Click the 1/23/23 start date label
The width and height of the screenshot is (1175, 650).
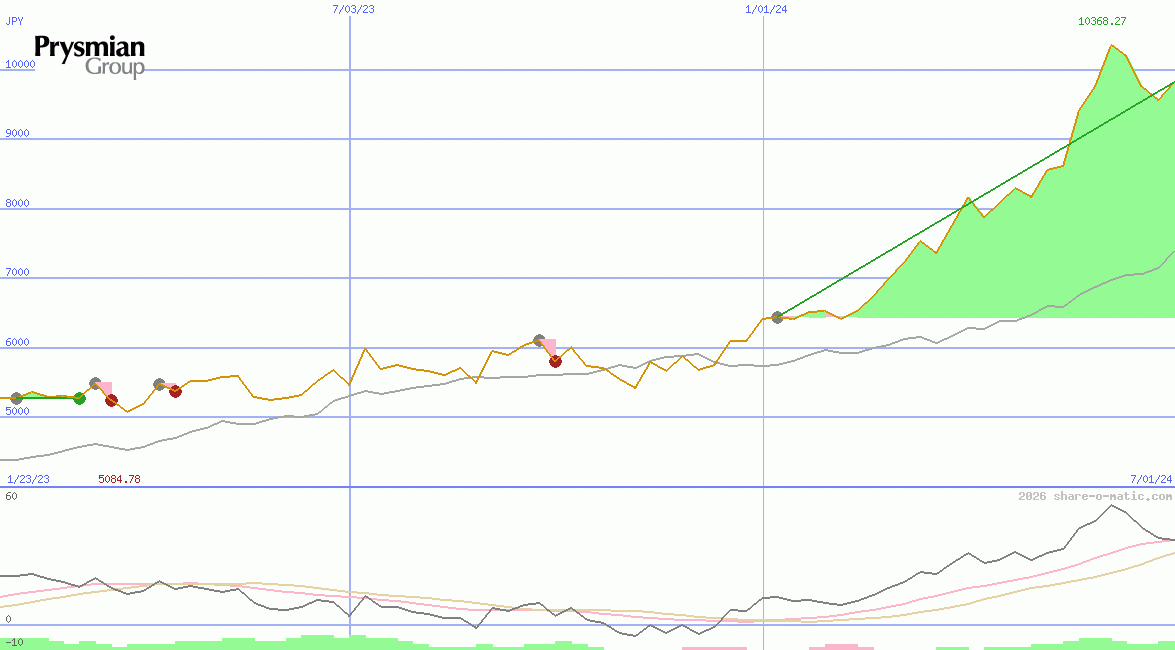click(28, 479)
